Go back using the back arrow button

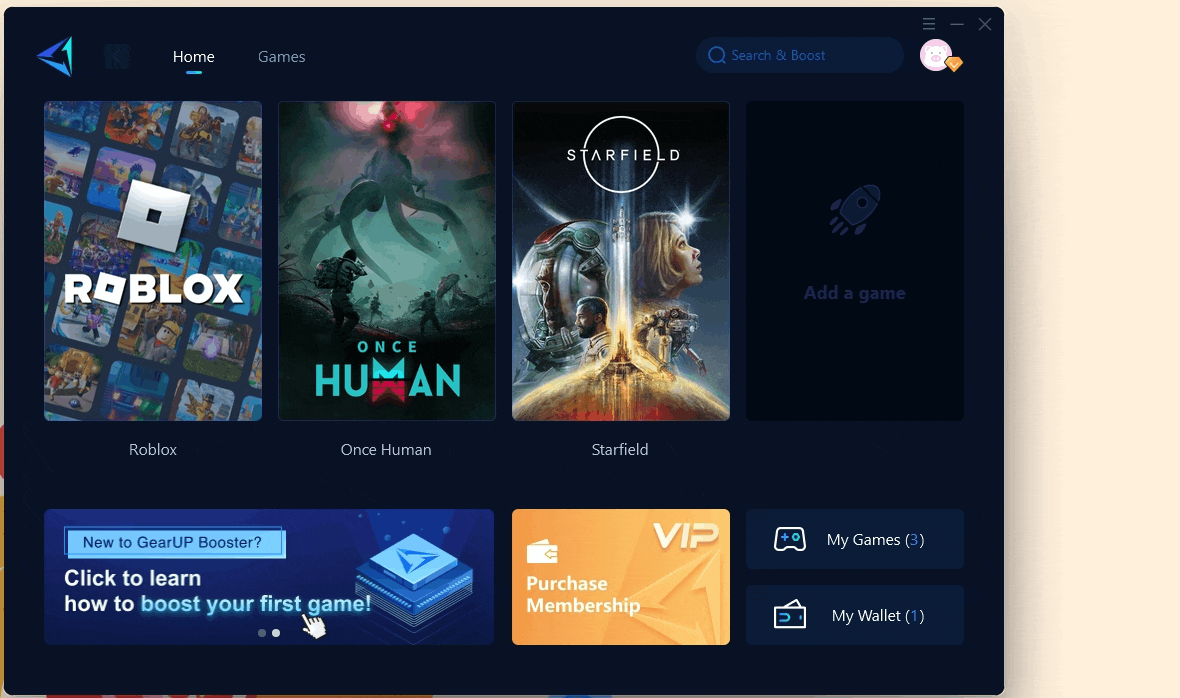(117, 56)
